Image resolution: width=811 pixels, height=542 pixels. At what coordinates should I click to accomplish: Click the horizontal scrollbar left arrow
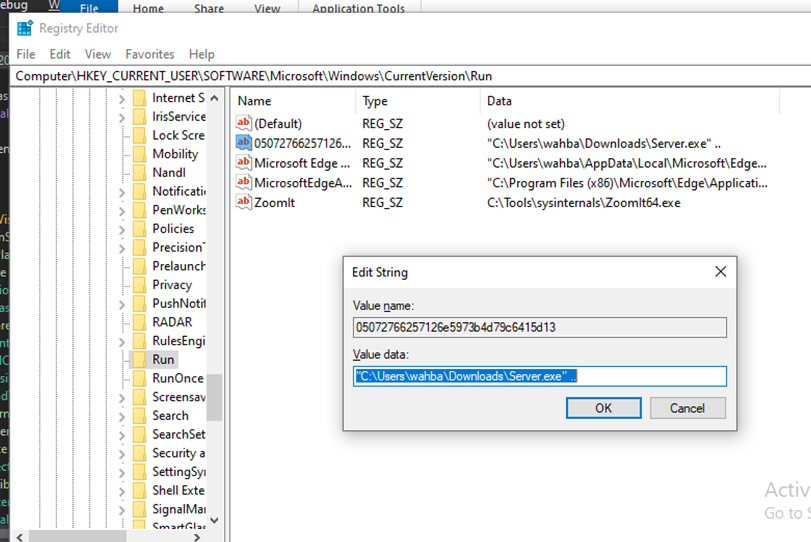point(20,537)
